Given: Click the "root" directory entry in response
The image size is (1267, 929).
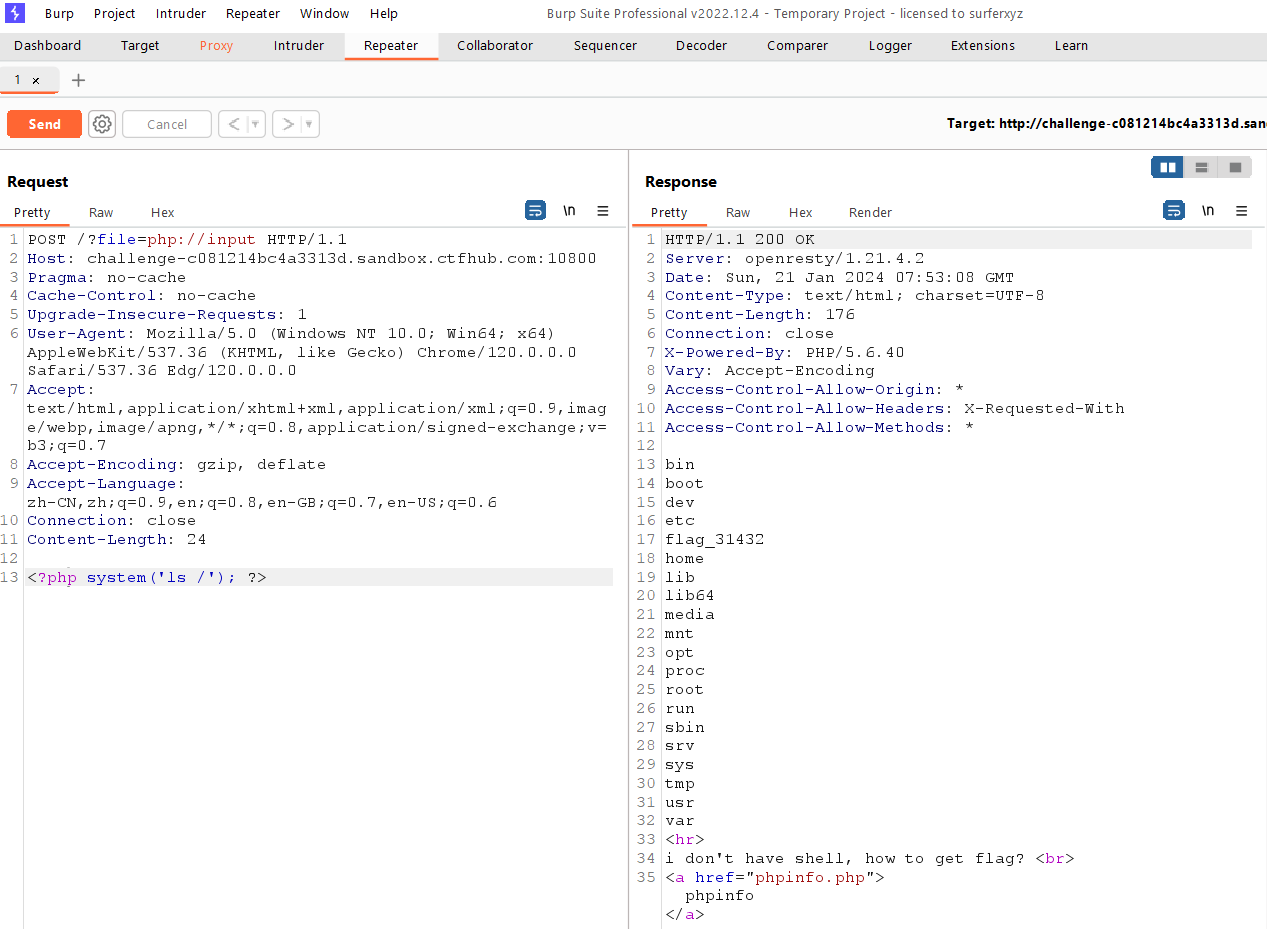Looking at the screenshot, I should pyautogui.click(x=685, y=690).
